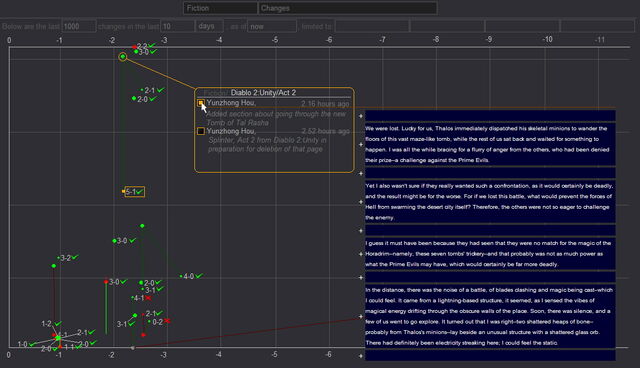
Task: Click the 10 time span field
Action: click(x=178, y=27)
